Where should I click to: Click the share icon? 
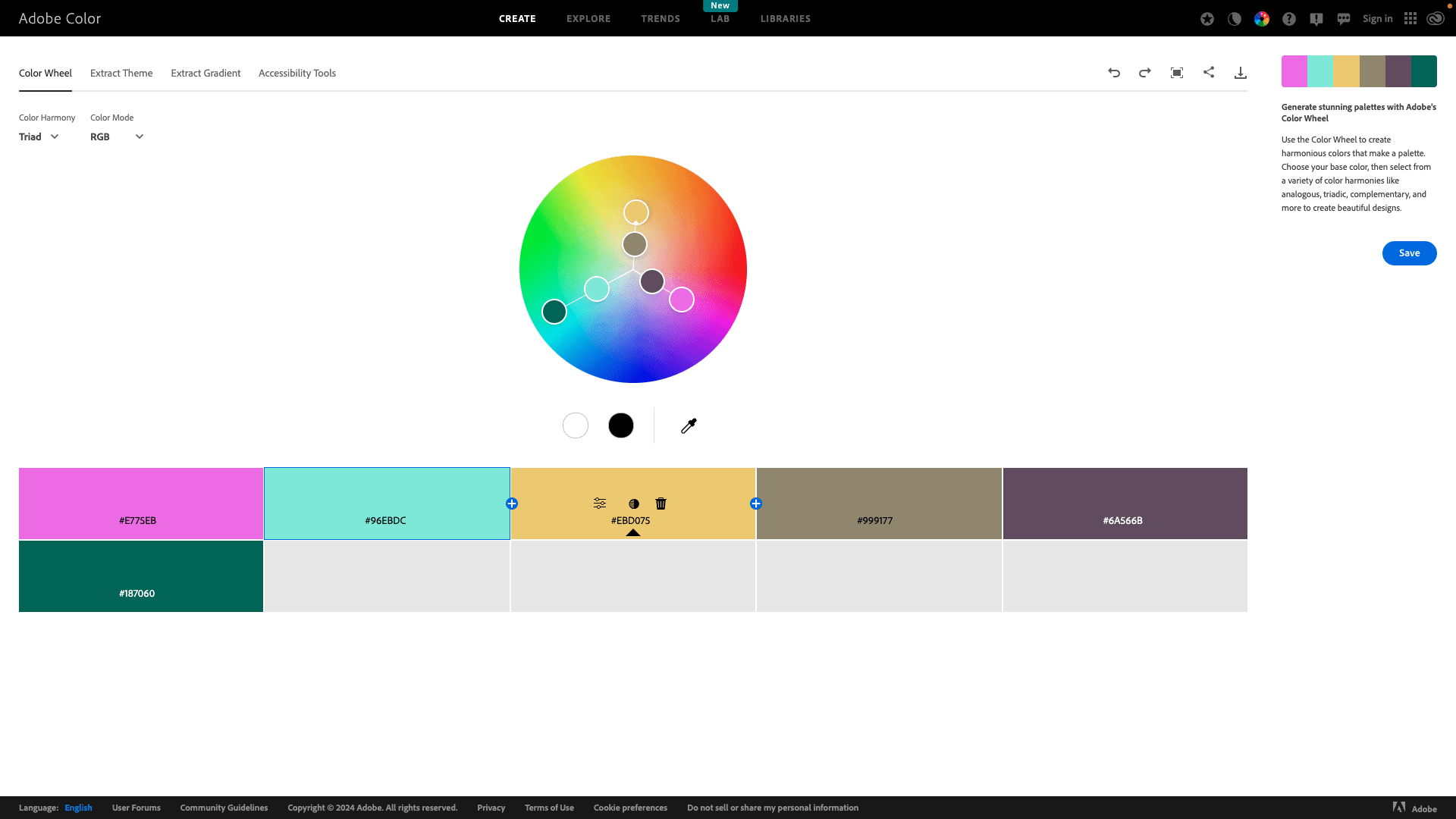pyautogui.click(x=1209, y=72)
